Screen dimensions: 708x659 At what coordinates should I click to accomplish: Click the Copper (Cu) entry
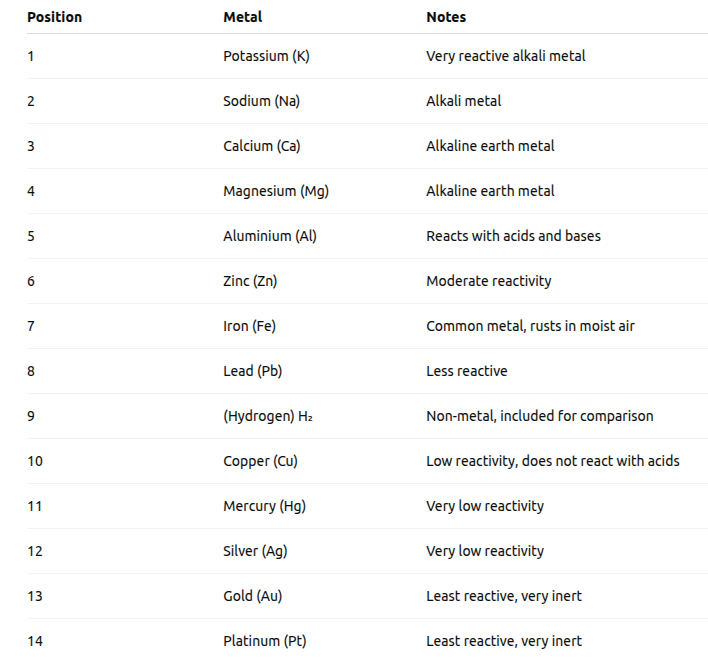click(x=261, y=461)
